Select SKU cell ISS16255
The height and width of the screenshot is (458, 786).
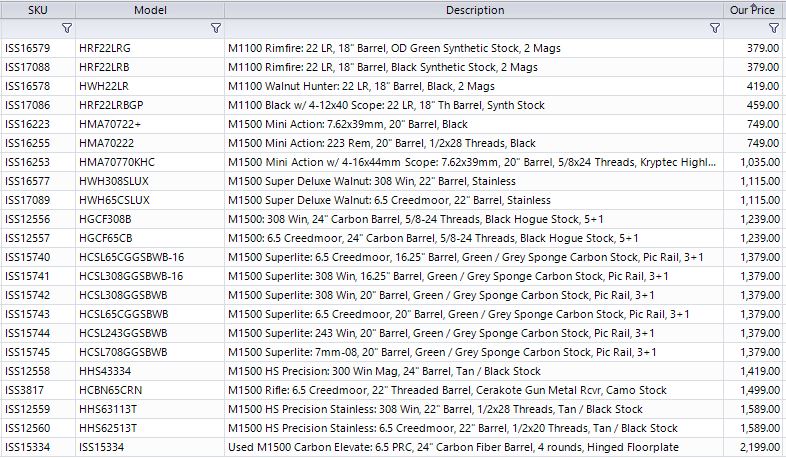coord(38,143)
